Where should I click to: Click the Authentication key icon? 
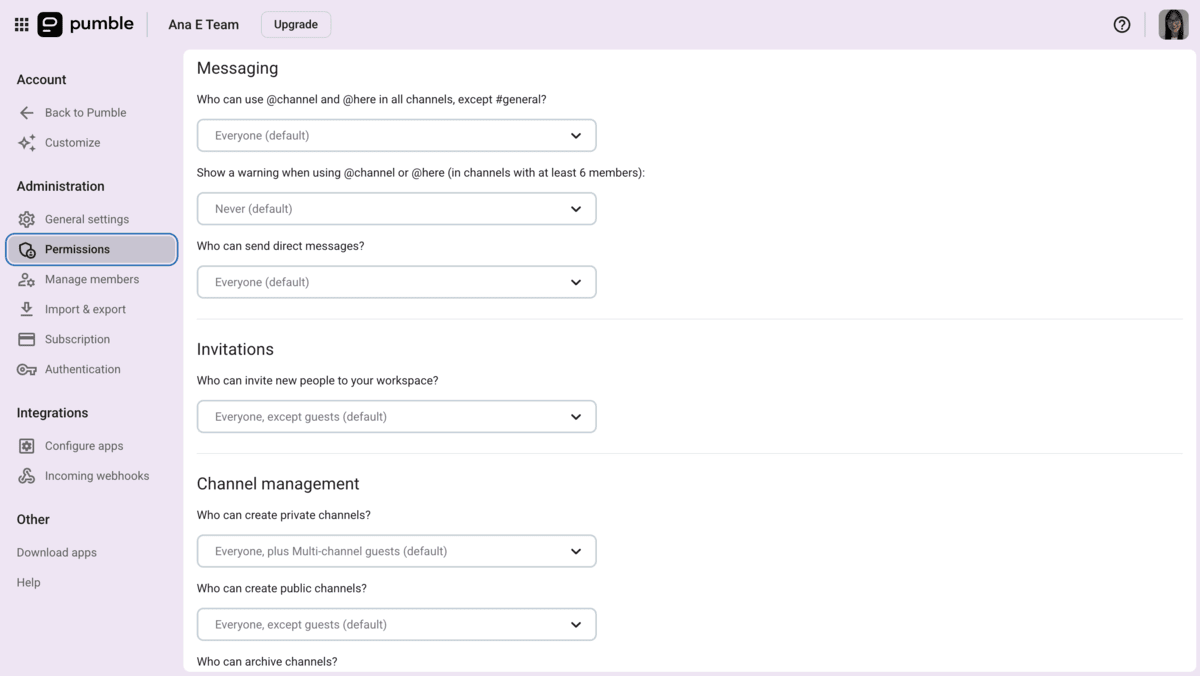click(x=26, y=369)
